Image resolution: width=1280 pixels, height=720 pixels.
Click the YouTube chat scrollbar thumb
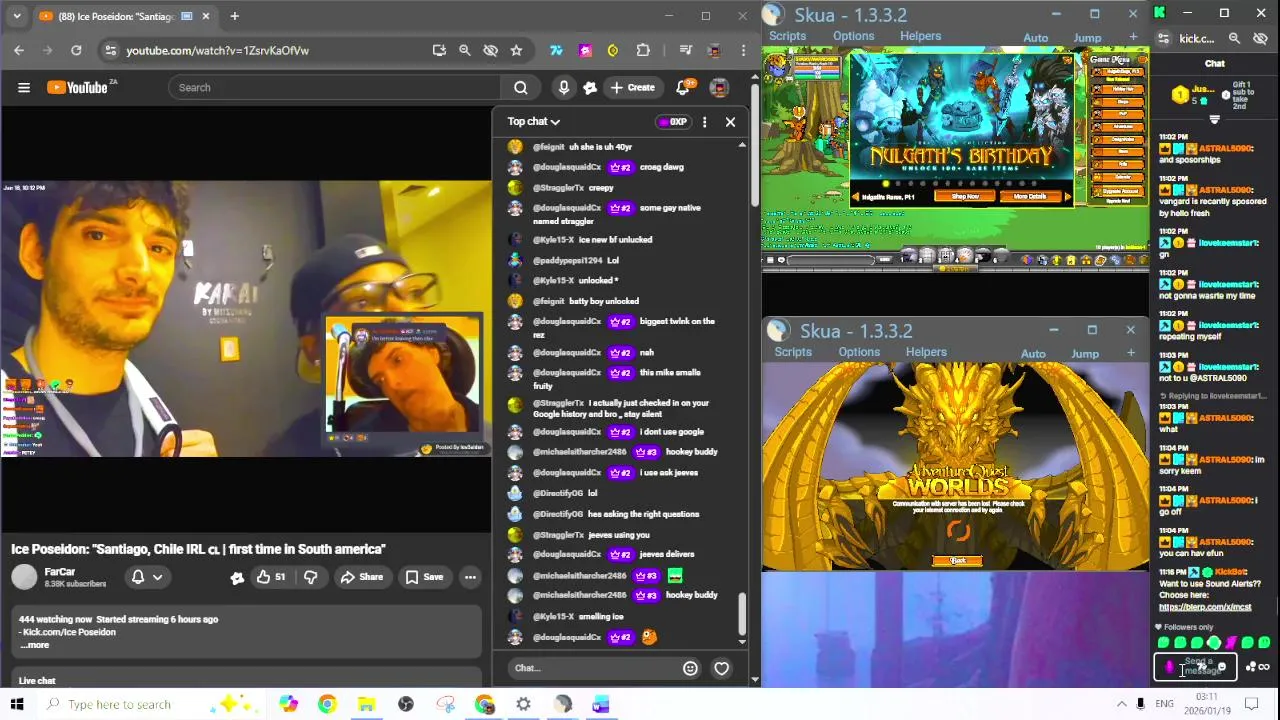741,615
